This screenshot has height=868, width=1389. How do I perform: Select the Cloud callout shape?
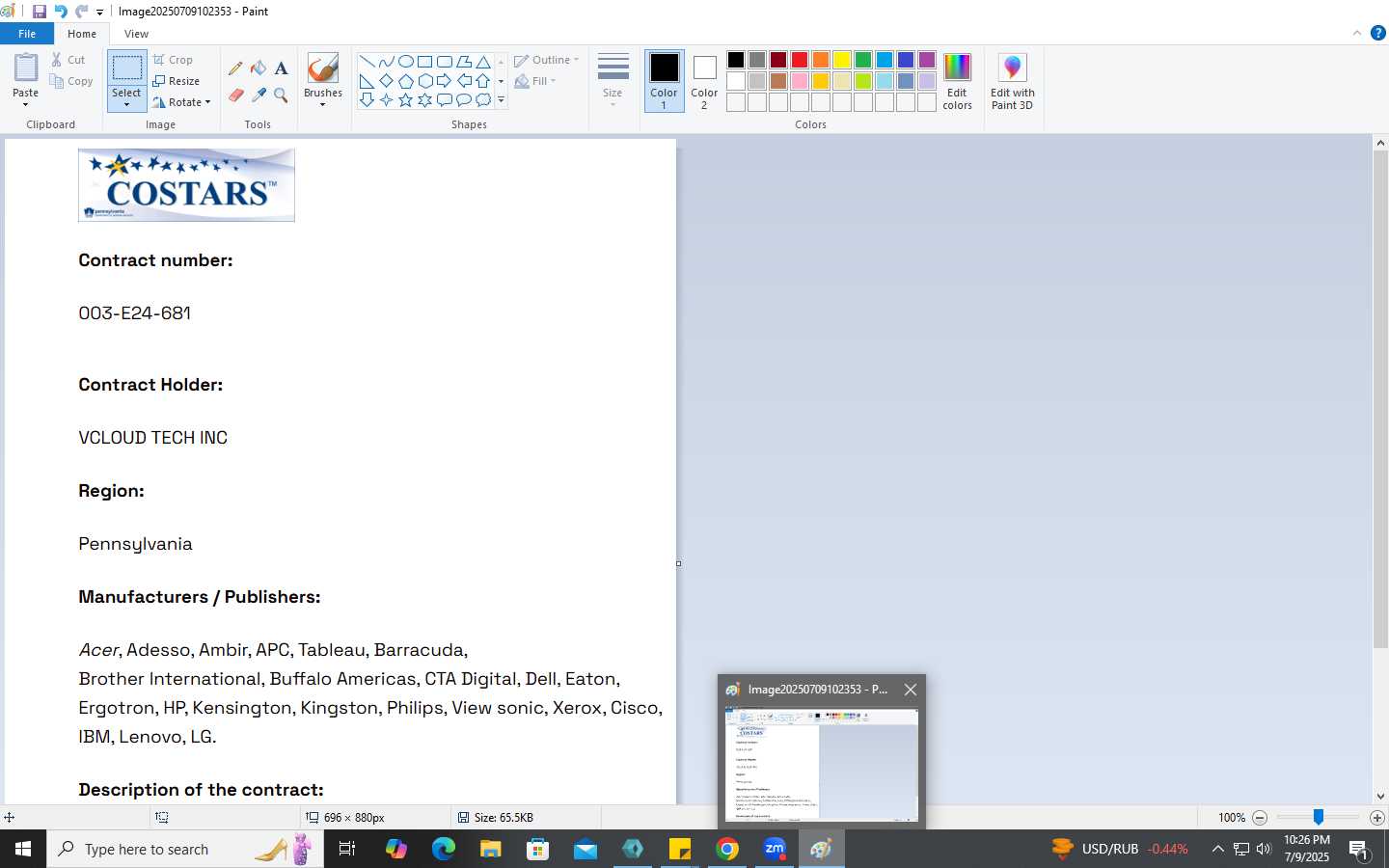[x=483, y=99]
